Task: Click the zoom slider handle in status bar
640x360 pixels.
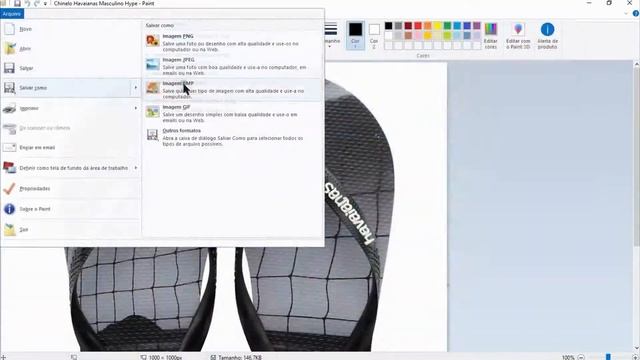Action: coord(608,357)
